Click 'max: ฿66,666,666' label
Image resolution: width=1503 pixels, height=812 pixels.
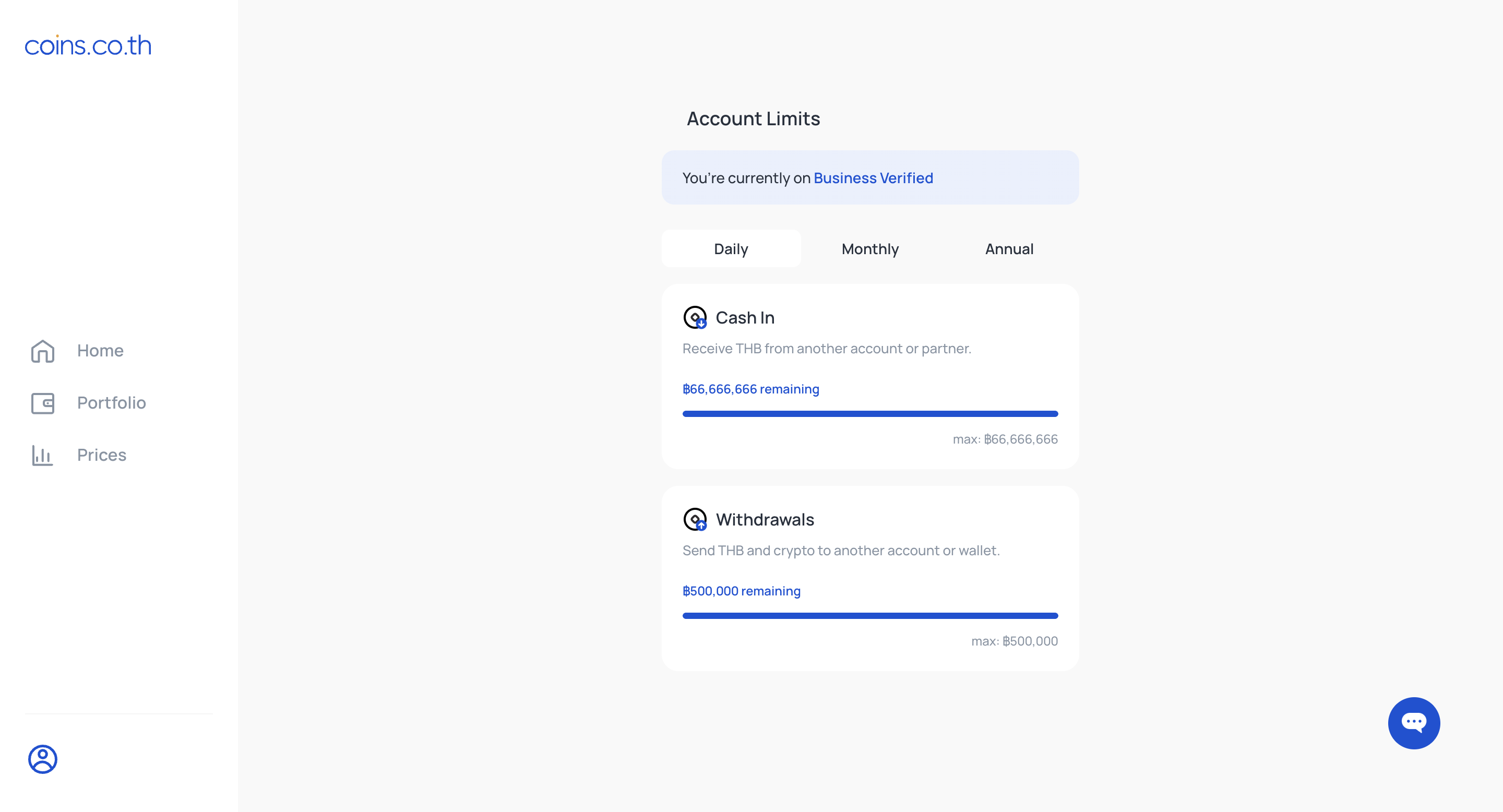click(1005, 439)
